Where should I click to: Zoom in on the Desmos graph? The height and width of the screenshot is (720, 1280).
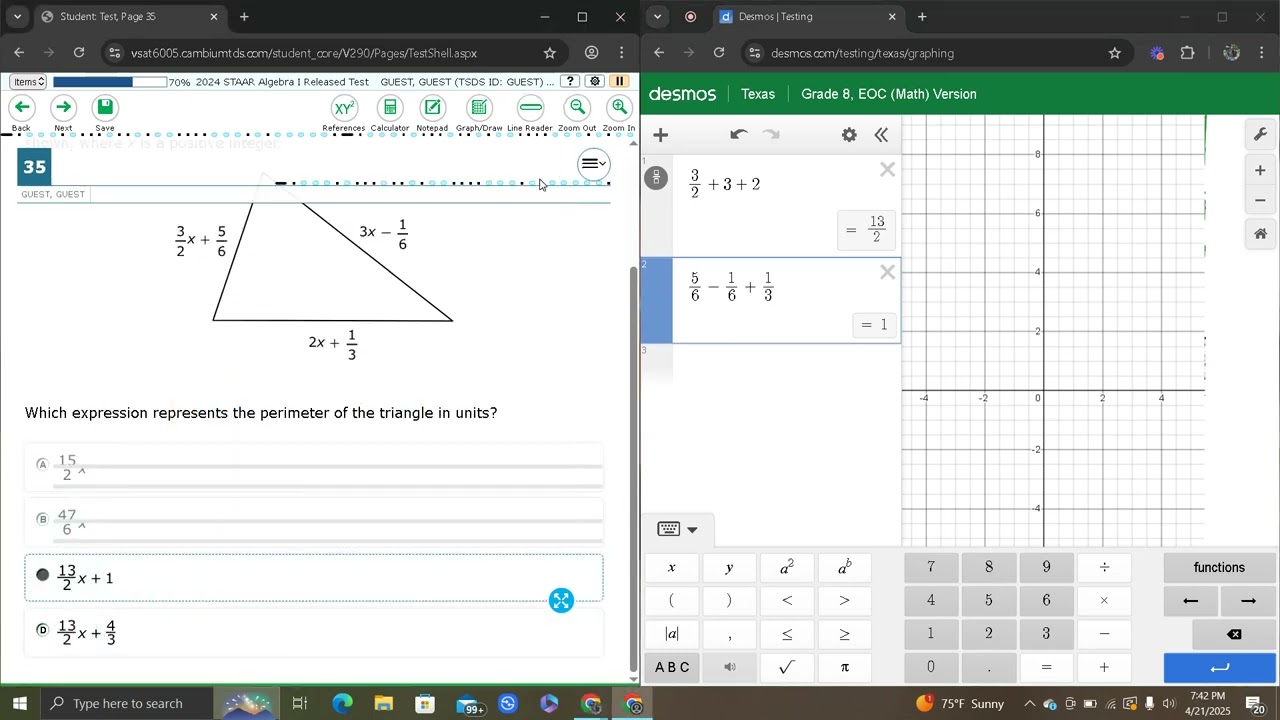1260,171
